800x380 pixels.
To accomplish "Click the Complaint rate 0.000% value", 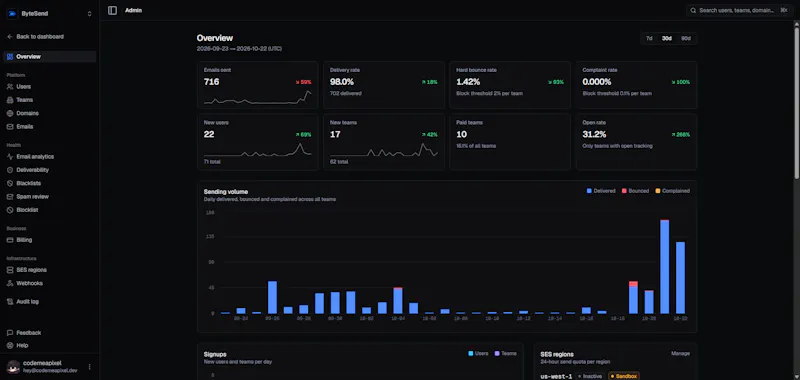I will [x=597, y=82].
